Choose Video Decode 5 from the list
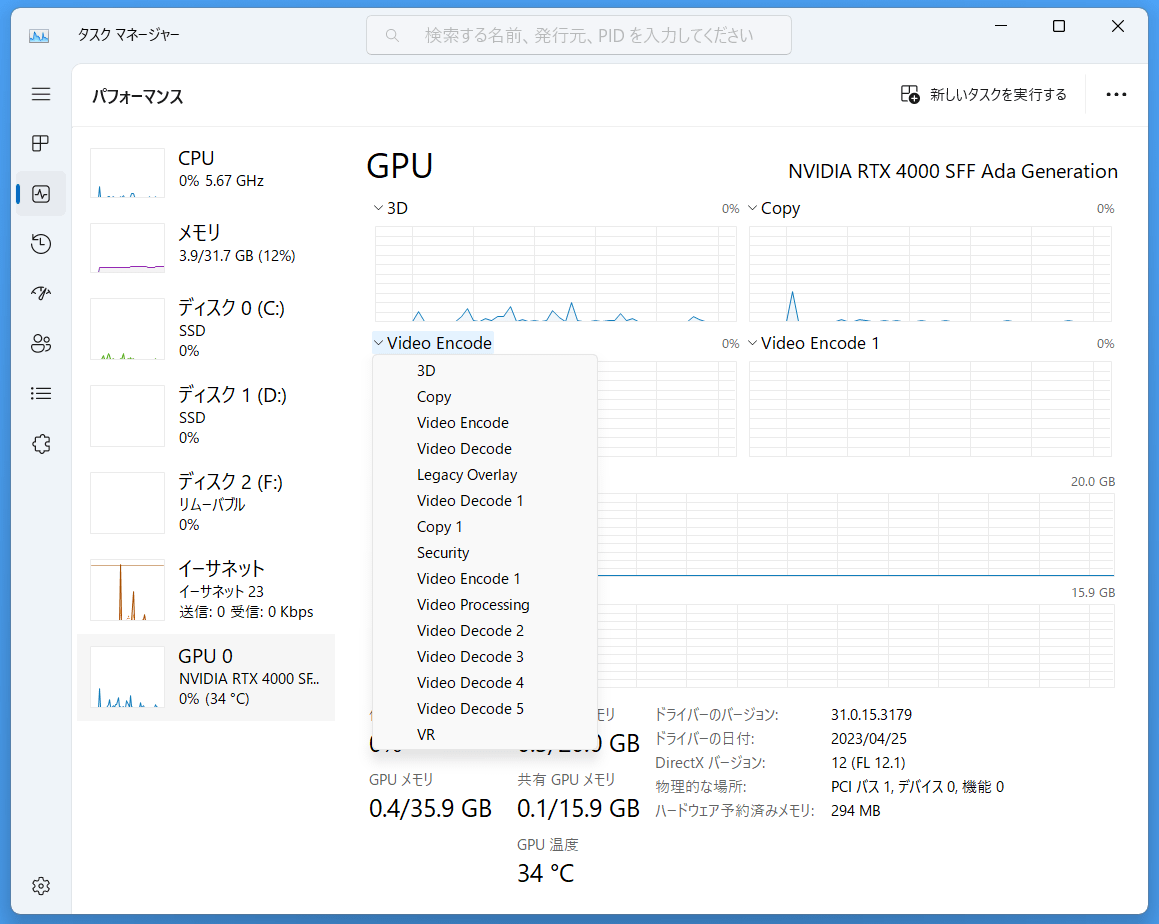The image size is (1159, 924). (x=485, y=709)
